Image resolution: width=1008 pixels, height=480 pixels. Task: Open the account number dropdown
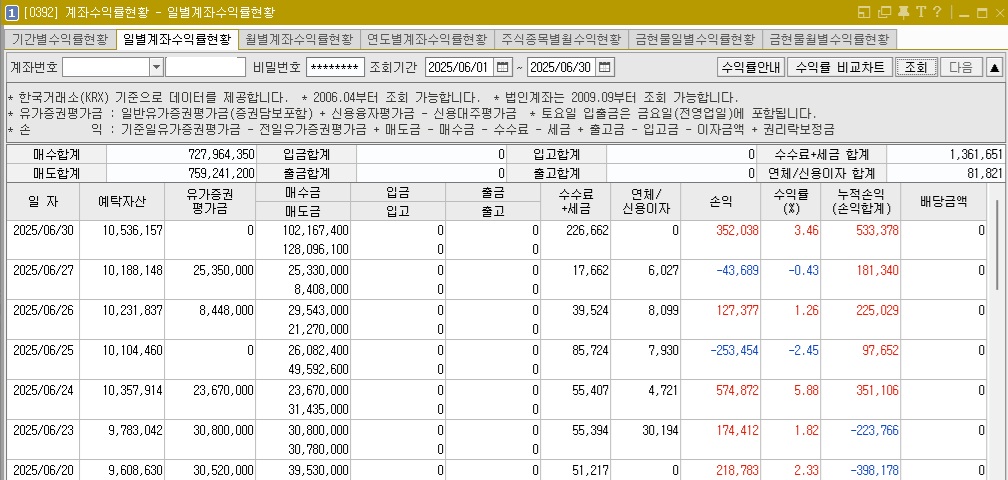tap(156, 67)
